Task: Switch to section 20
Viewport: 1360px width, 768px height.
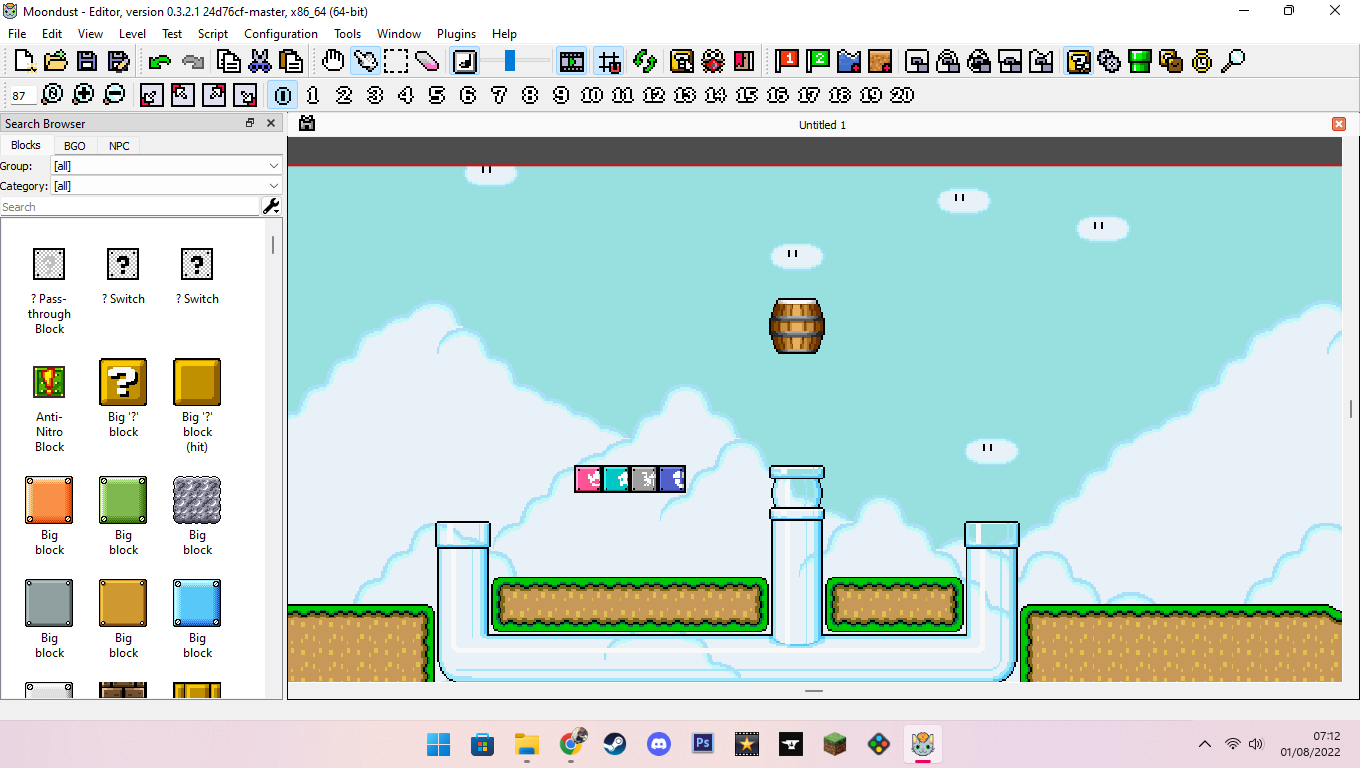Action: 902,95
